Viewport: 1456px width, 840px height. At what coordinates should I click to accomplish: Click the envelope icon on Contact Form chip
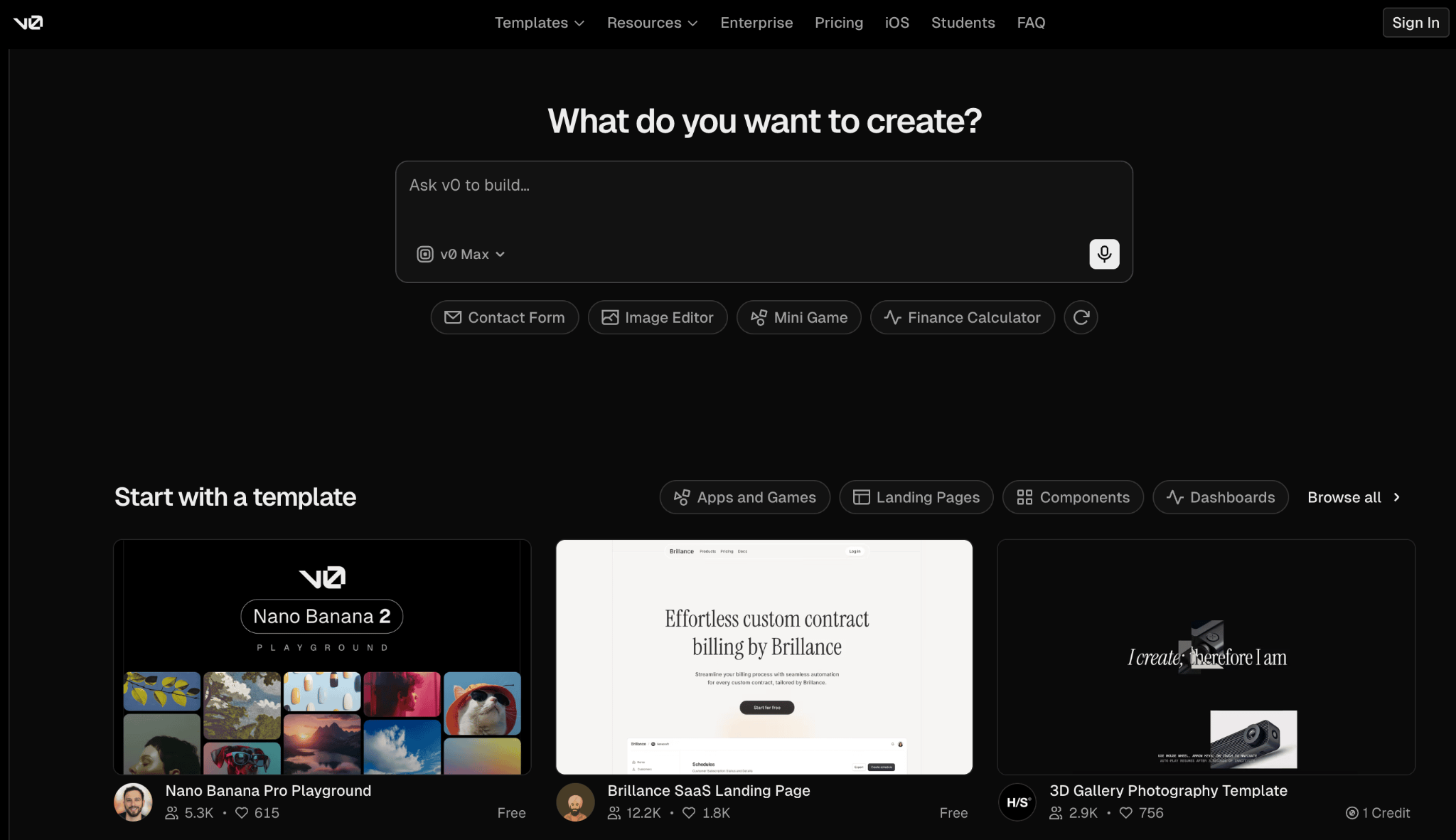453,317
